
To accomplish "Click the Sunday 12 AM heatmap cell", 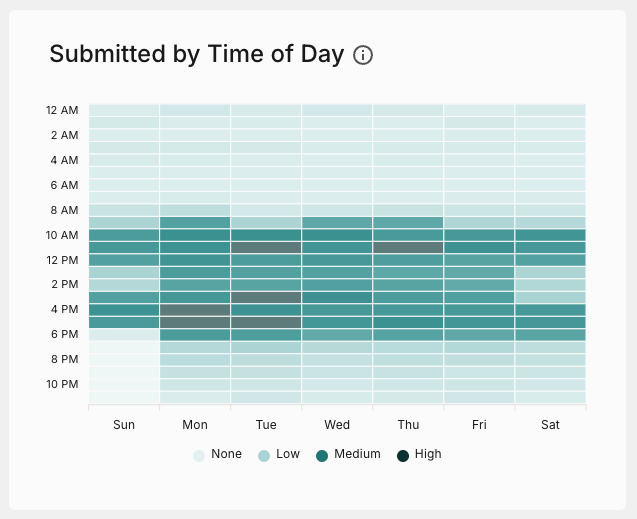I will [x=124, y=110].
